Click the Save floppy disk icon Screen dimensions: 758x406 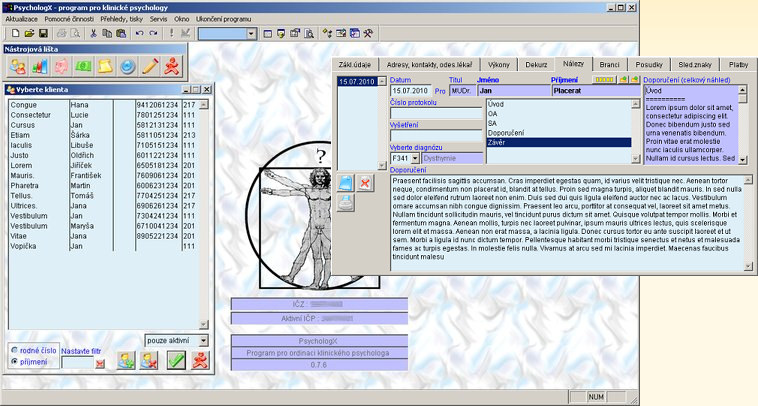point(44,33)
